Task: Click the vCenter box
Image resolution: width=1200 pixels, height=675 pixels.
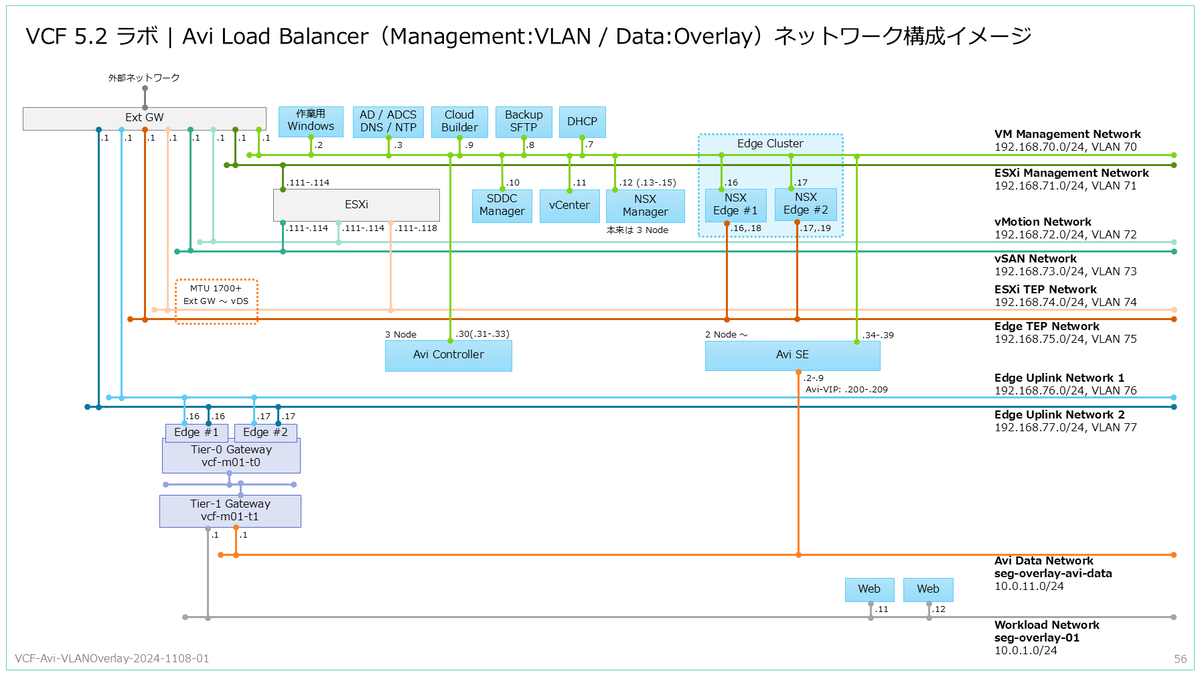Action: tap(569, 205)
